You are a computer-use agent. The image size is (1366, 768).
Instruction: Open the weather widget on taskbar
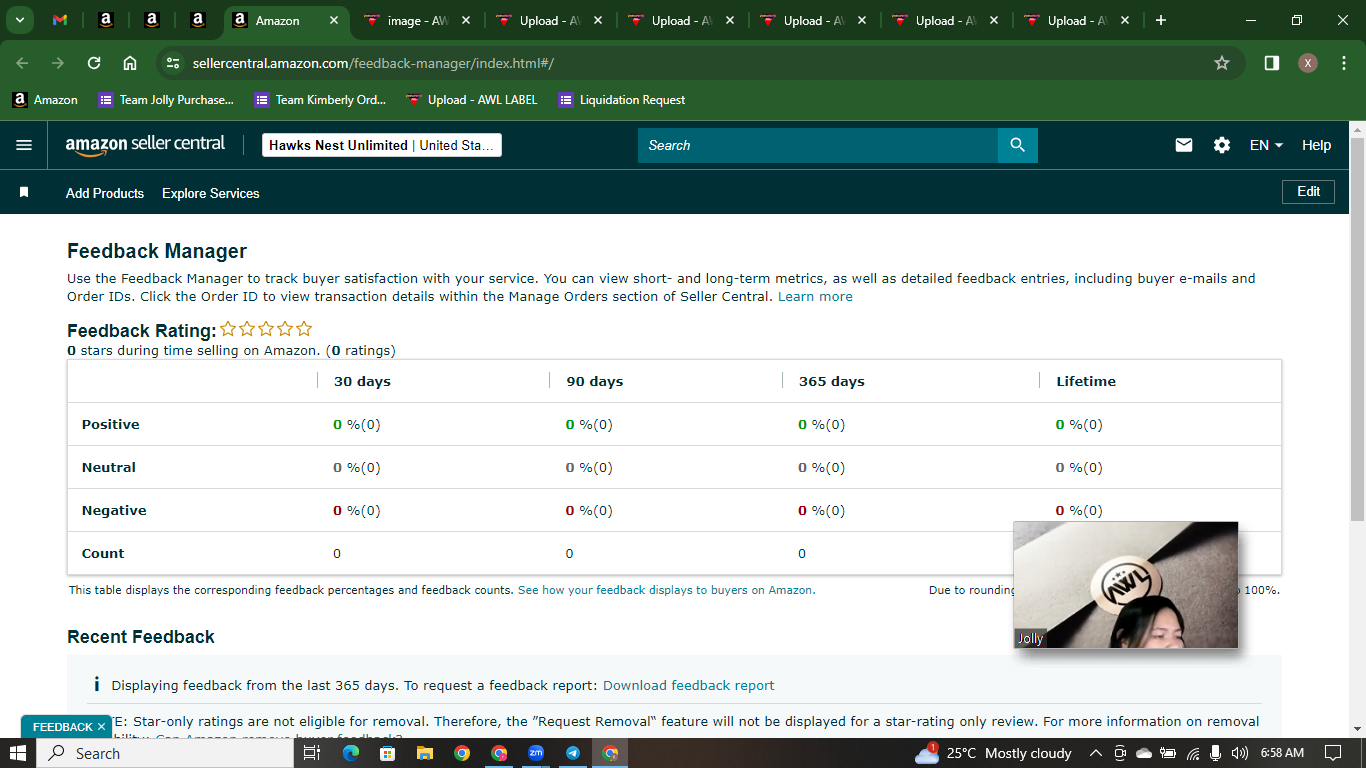[x=994, y=753]
